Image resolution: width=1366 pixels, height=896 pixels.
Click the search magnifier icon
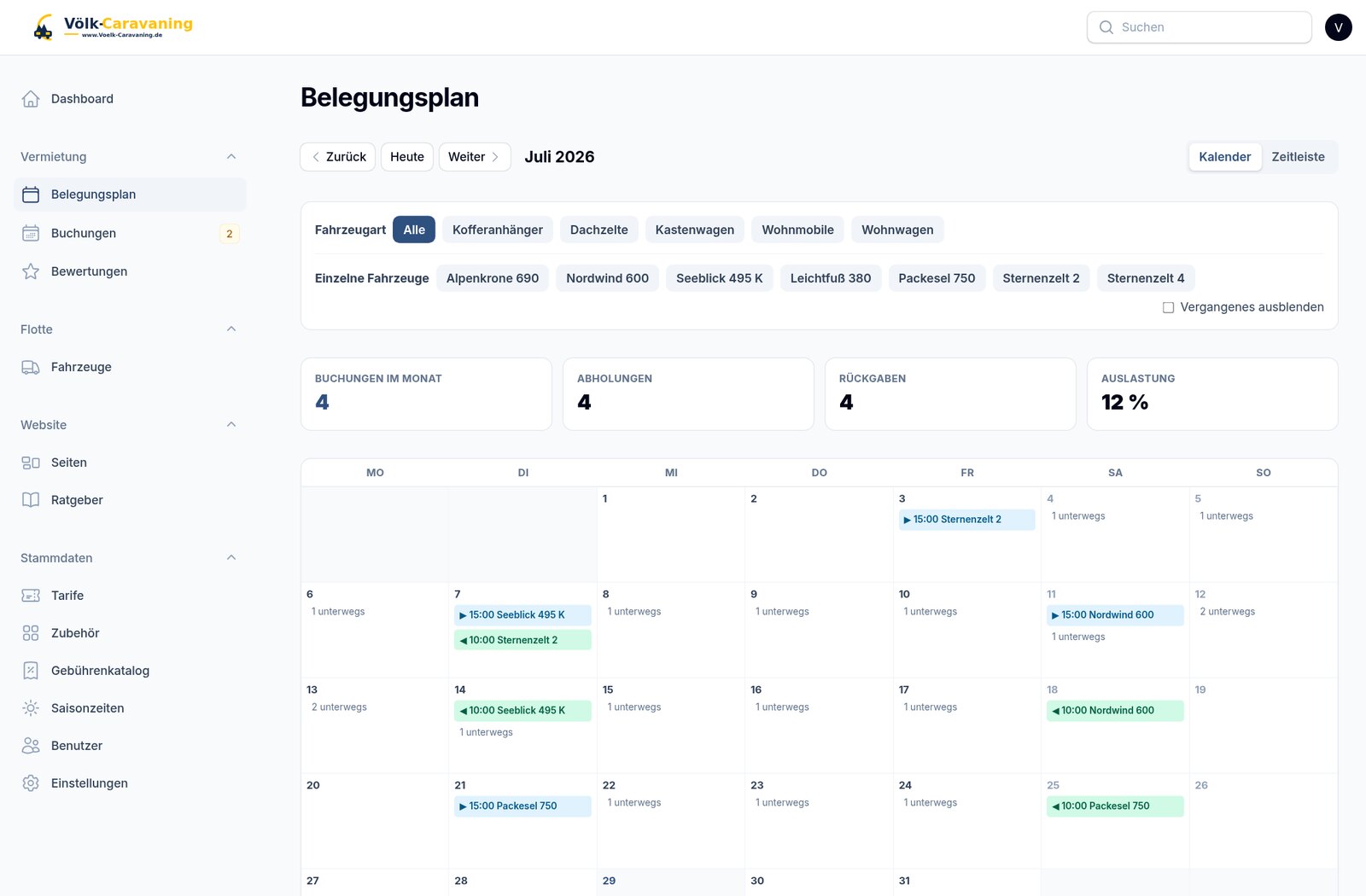[1106, 27]
